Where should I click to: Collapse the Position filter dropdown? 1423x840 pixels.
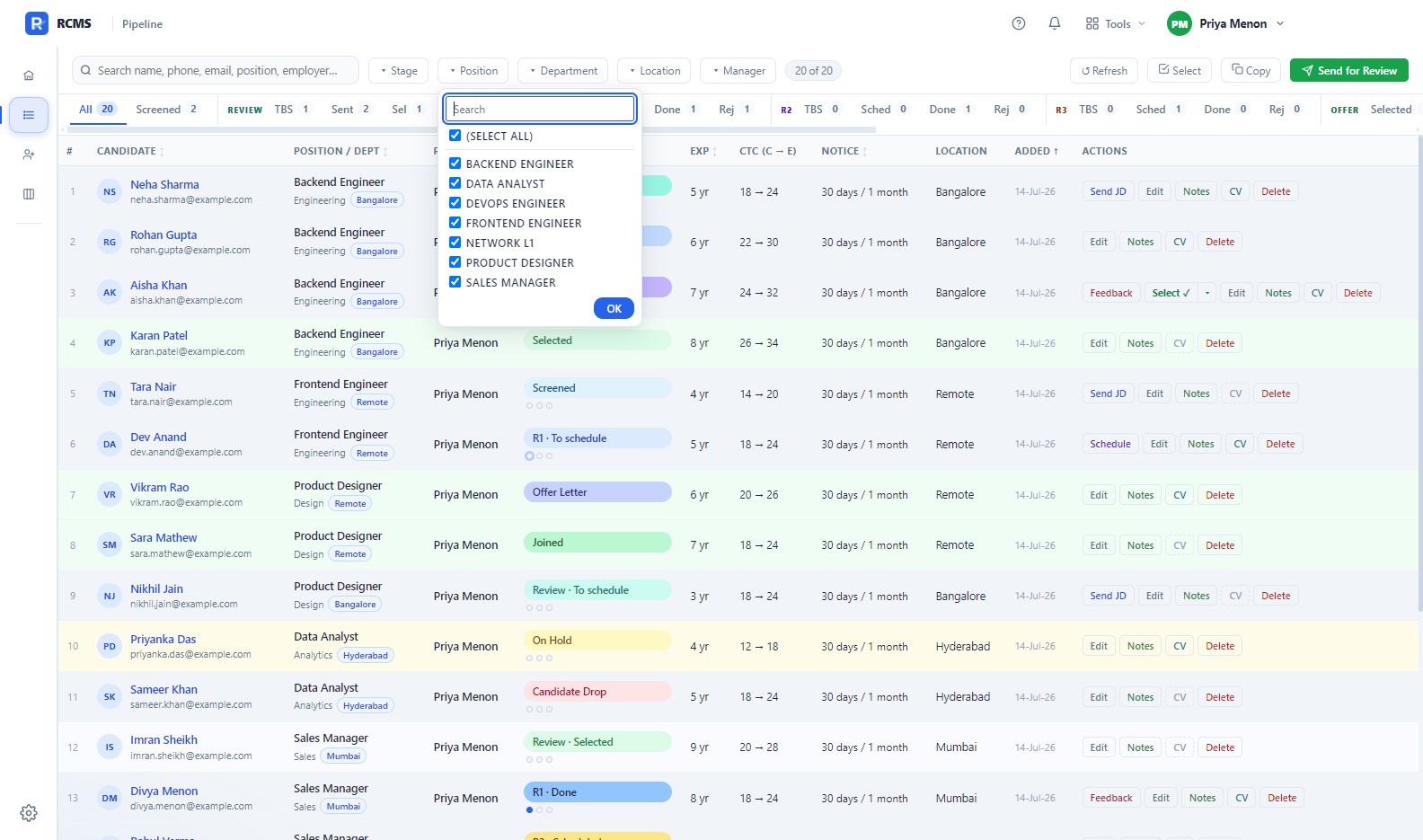tap(473, 71)
